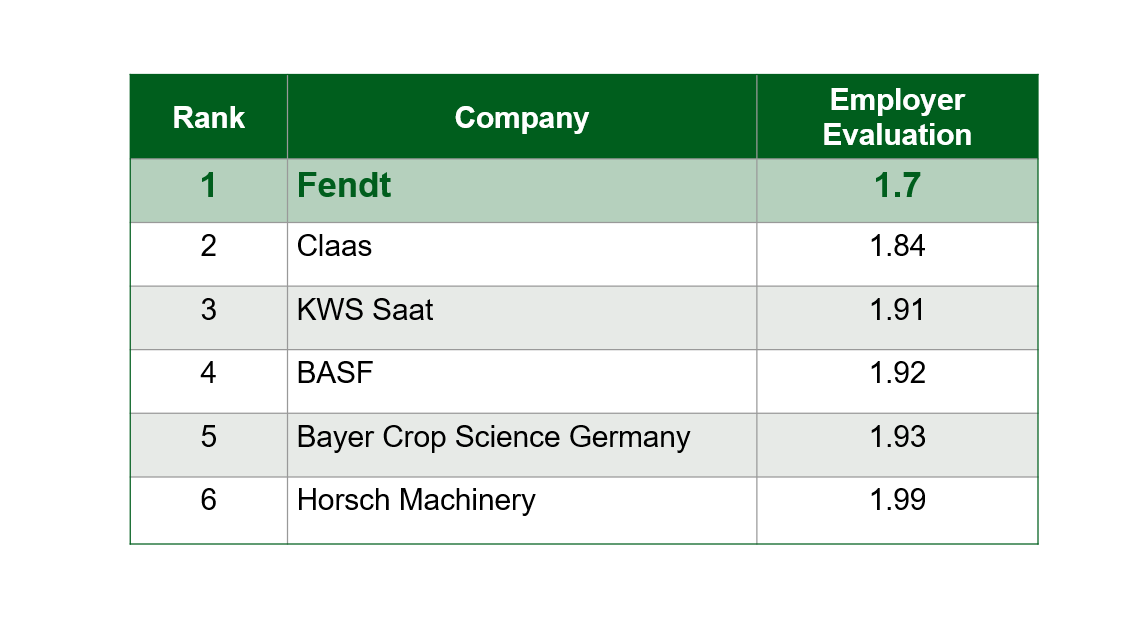Click the rank 2 cell
The height and width of the screenshot is (644, 1132).
pos(208,246)
